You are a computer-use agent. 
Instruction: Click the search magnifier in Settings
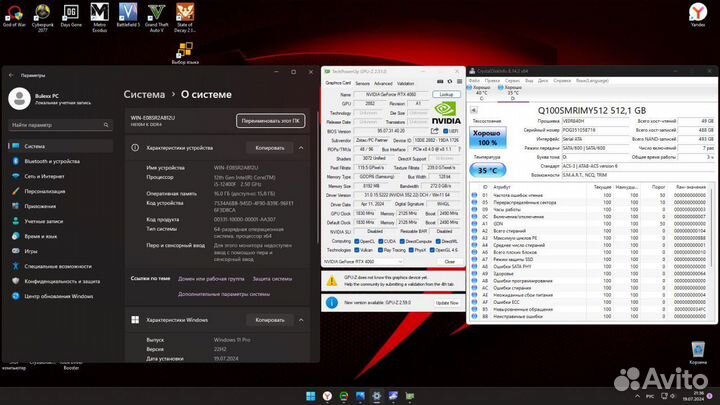[x=106, y=125]
